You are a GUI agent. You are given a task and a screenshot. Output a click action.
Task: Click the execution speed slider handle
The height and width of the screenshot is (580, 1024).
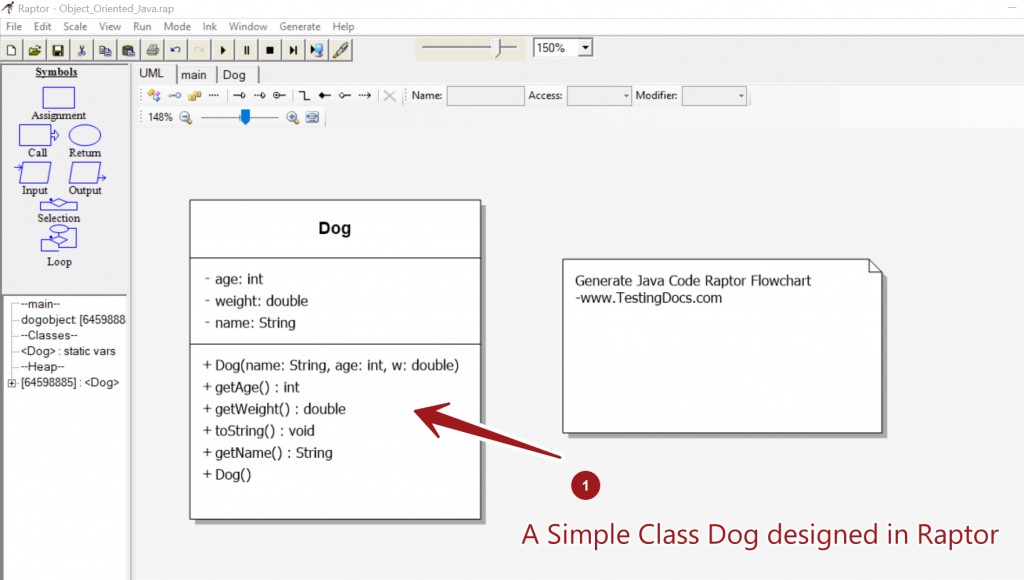(502, 46)
